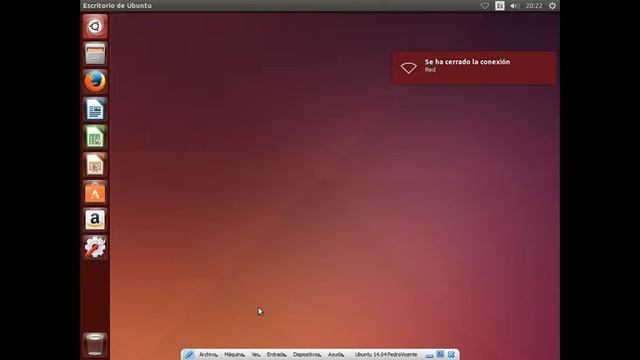Exit fullscreen using mini toolbar restore icon
This screenshot has height=360, width=640.
(440, 354)
